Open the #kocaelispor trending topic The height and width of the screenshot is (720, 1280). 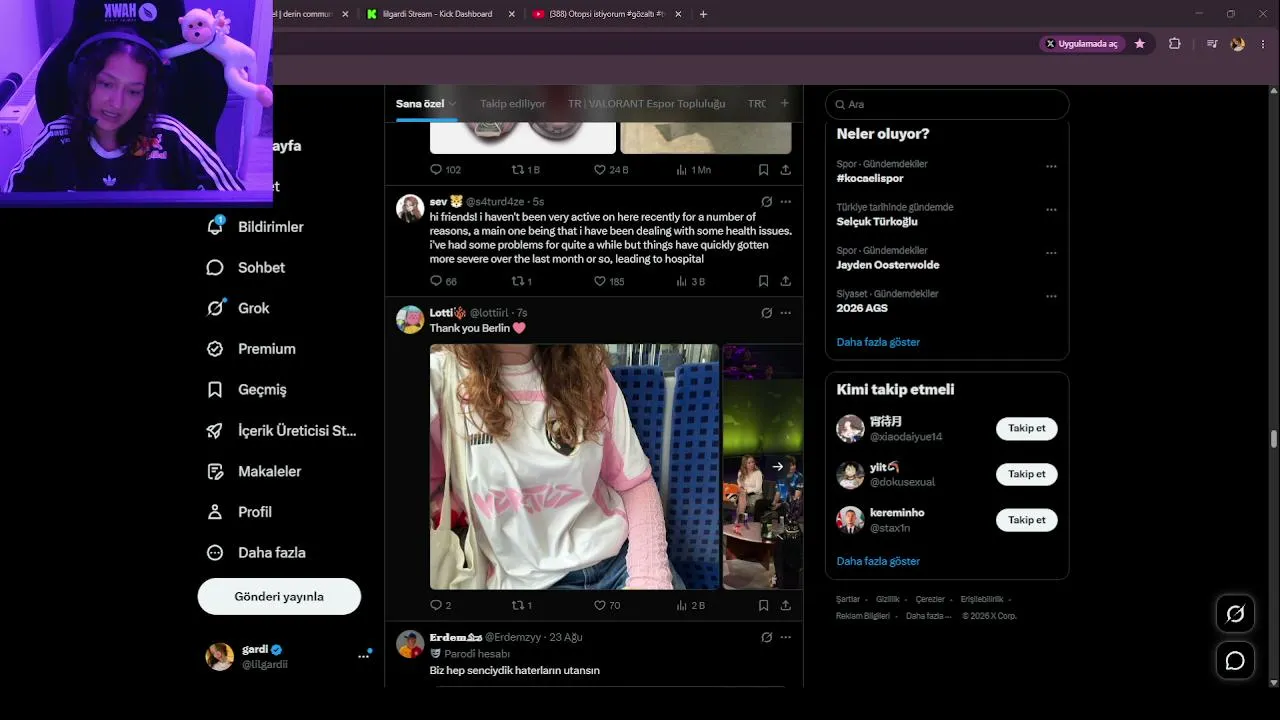coord(870,178)
